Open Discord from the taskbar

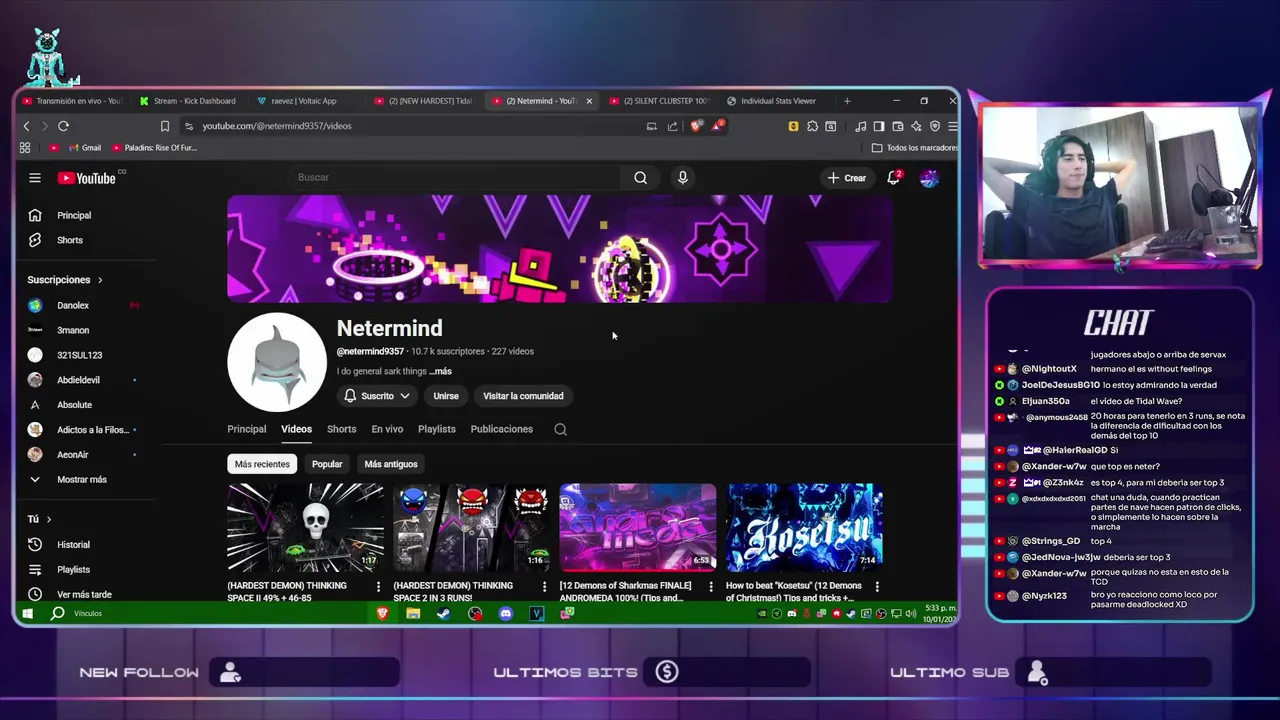(506, 613)
